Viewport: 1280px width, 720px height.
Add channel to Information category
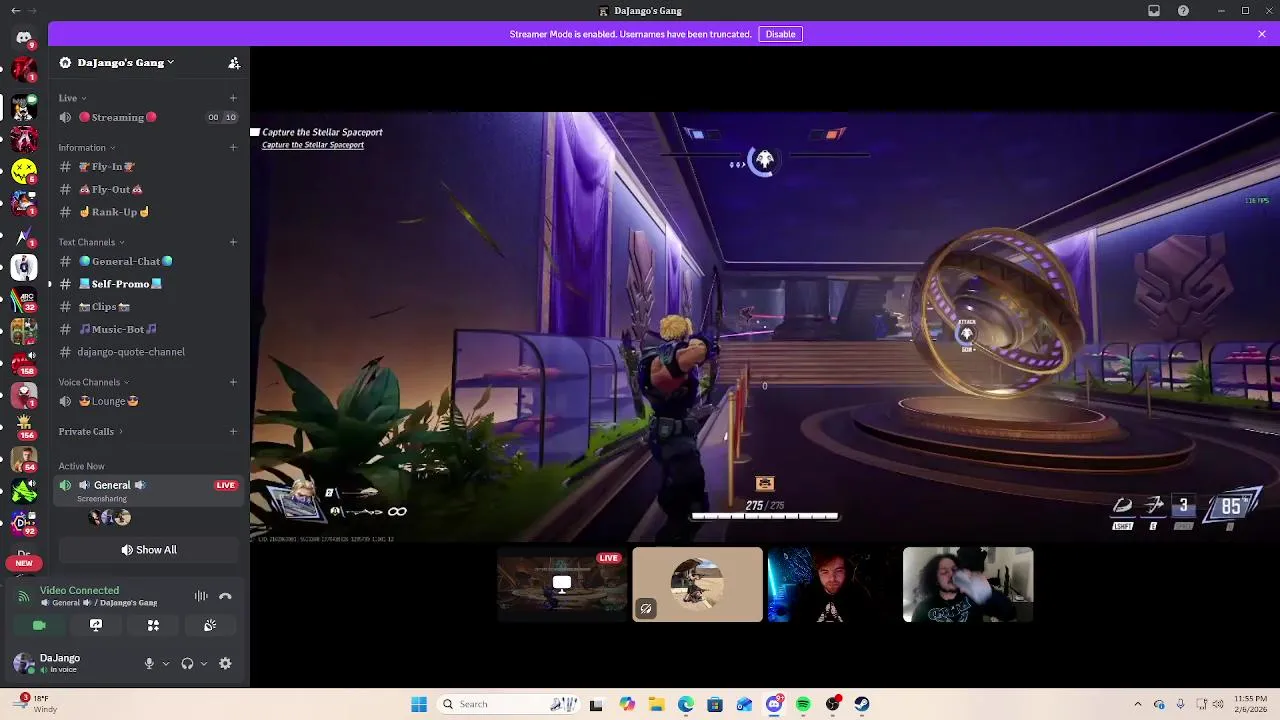pyautogui.click(x=233, y=148)
